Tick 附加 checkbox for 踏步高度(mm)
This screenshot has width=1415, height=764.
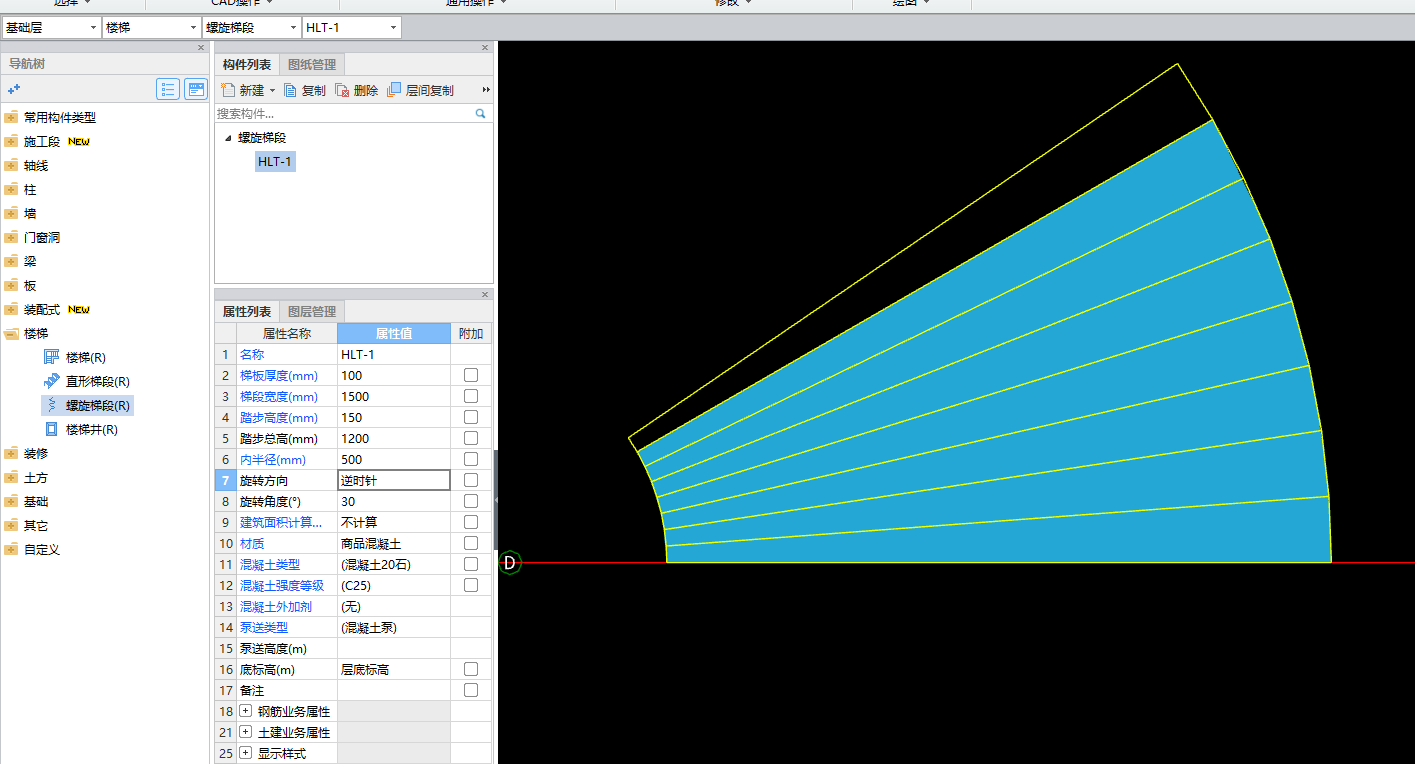471,417
